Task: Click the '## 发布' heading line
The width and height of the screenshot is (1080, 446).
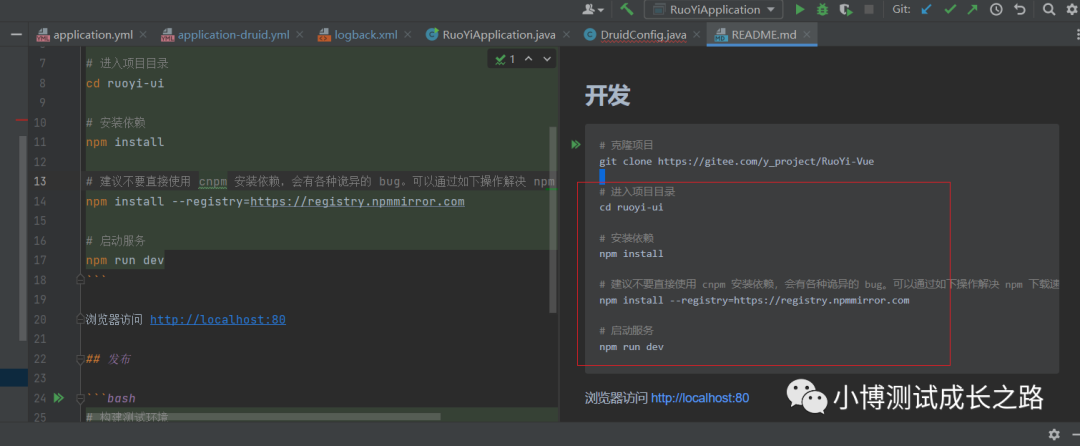Action: 107,359
